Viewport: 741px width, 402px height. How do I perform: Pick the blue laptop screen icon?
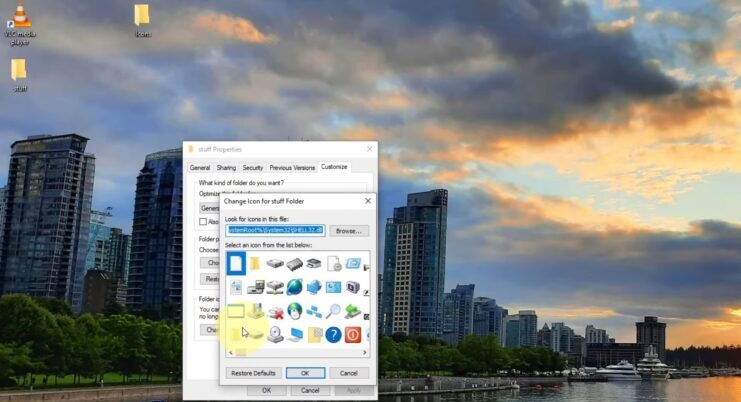click(x=294, y=335)
